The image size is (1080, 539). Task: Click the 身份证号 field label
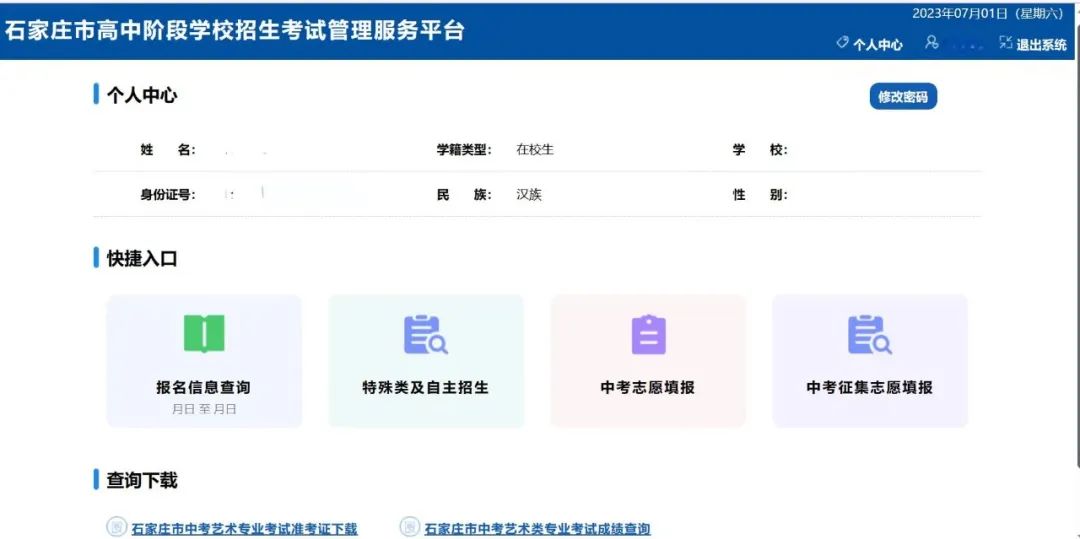pos(168,195)
